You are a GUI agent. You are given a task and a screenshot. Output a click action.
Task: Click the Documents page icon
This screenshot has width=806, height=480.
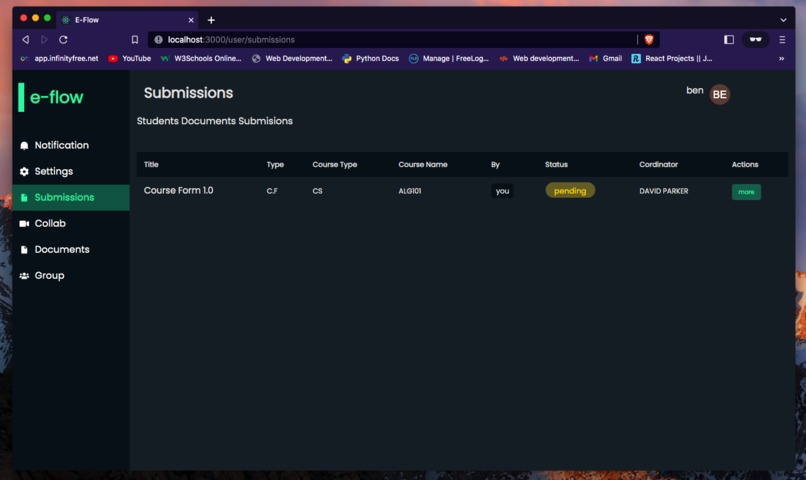pos(24,250)
